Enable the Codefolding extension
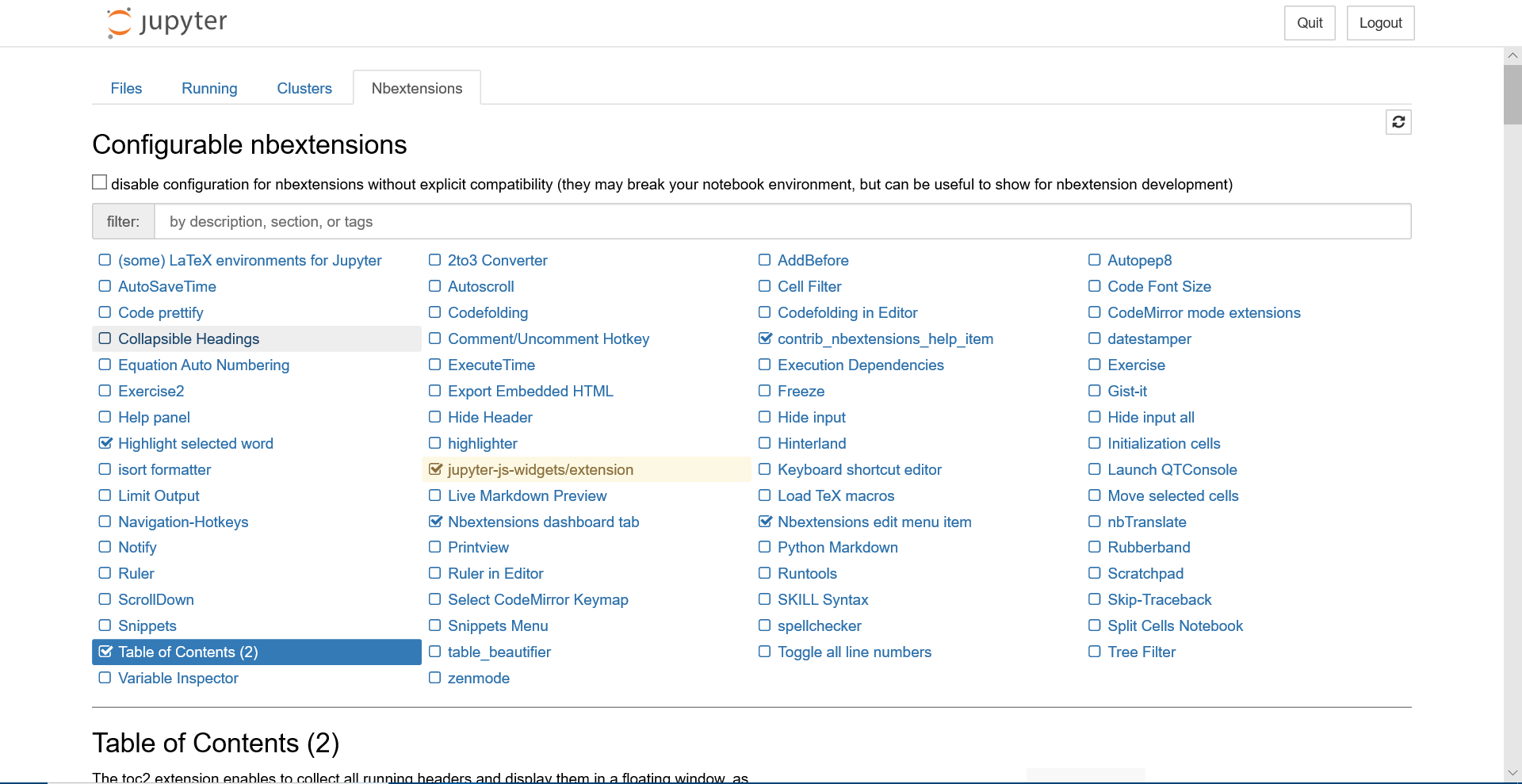Viewport: 1522px width, 784px height. pyautogui.click(x=434, y=312)
